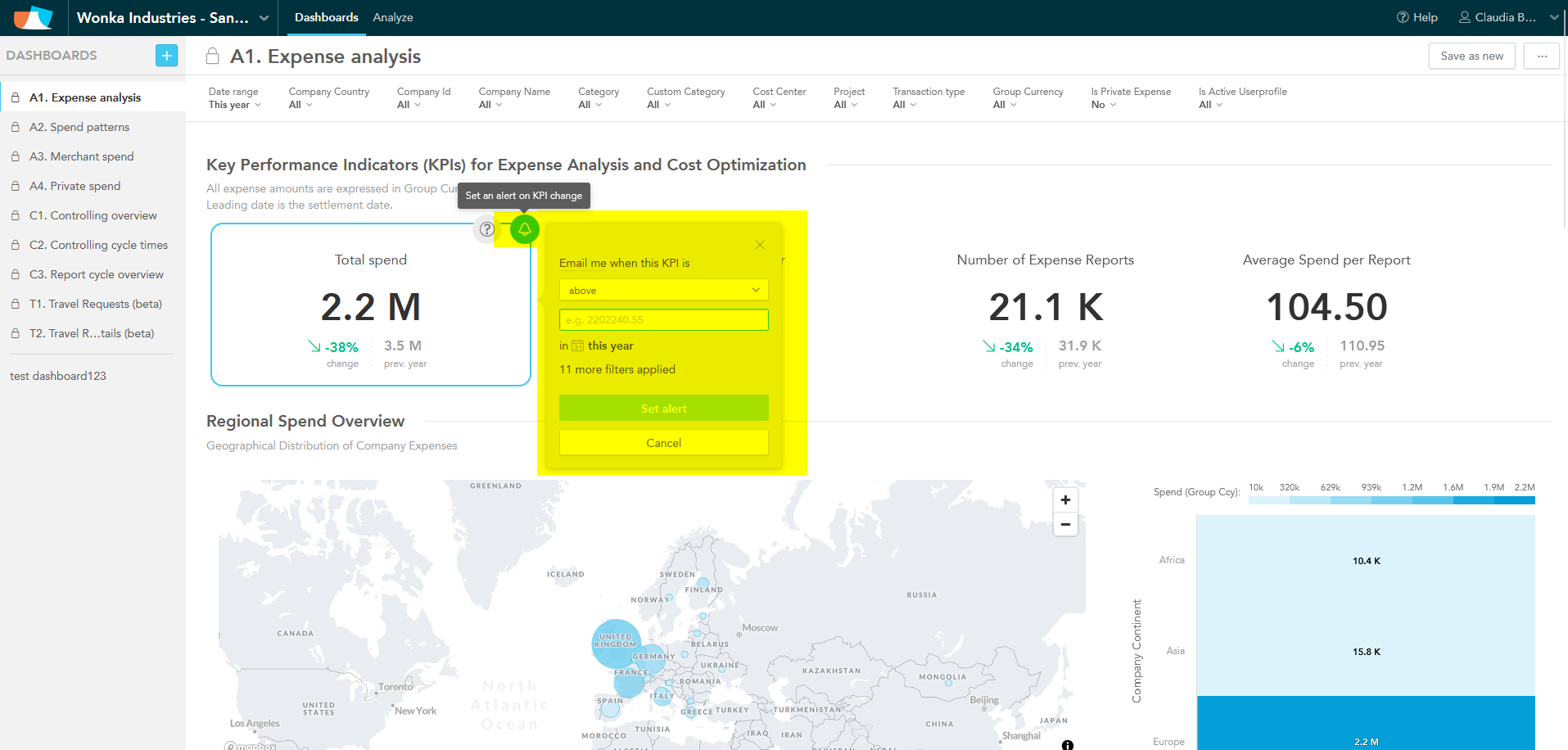Switch to the Analyze tab
This screenshot has width=1568, height=750.
[393, 18]
